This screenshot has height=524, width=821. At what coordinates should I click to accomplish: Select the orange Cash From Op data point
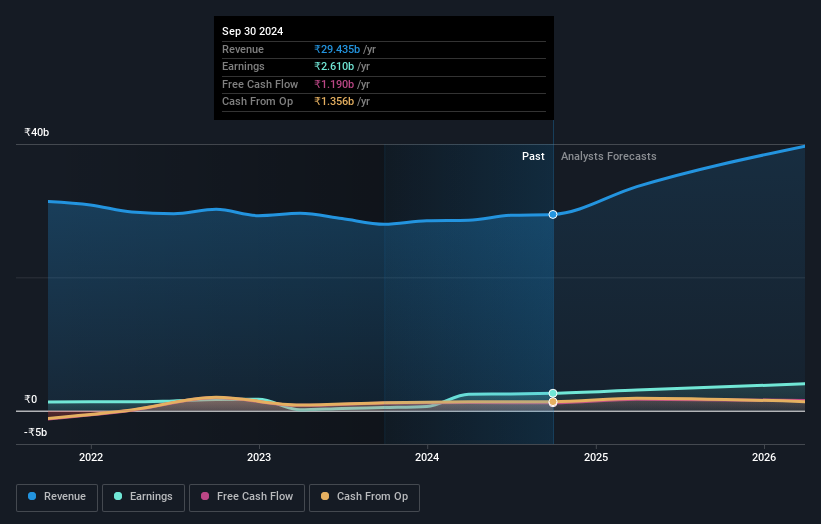[x=553, y=402]
